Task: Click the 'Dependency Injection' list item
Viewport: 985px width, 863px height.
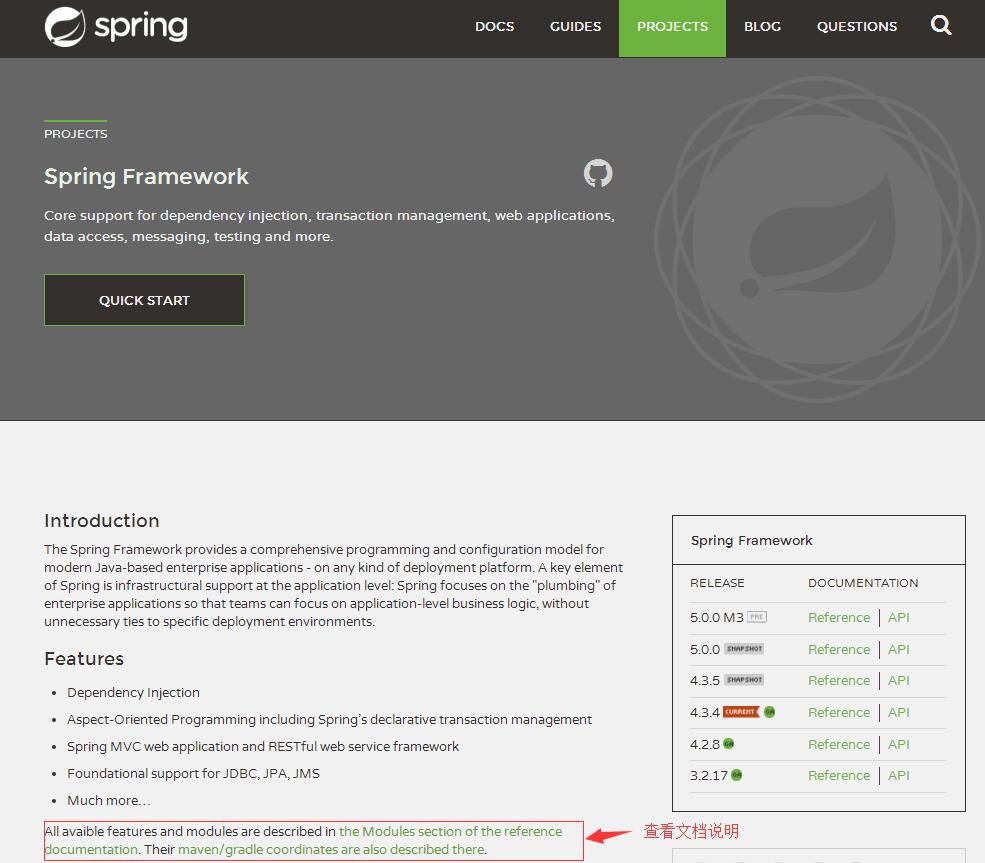Action: (x=133, y=692)
